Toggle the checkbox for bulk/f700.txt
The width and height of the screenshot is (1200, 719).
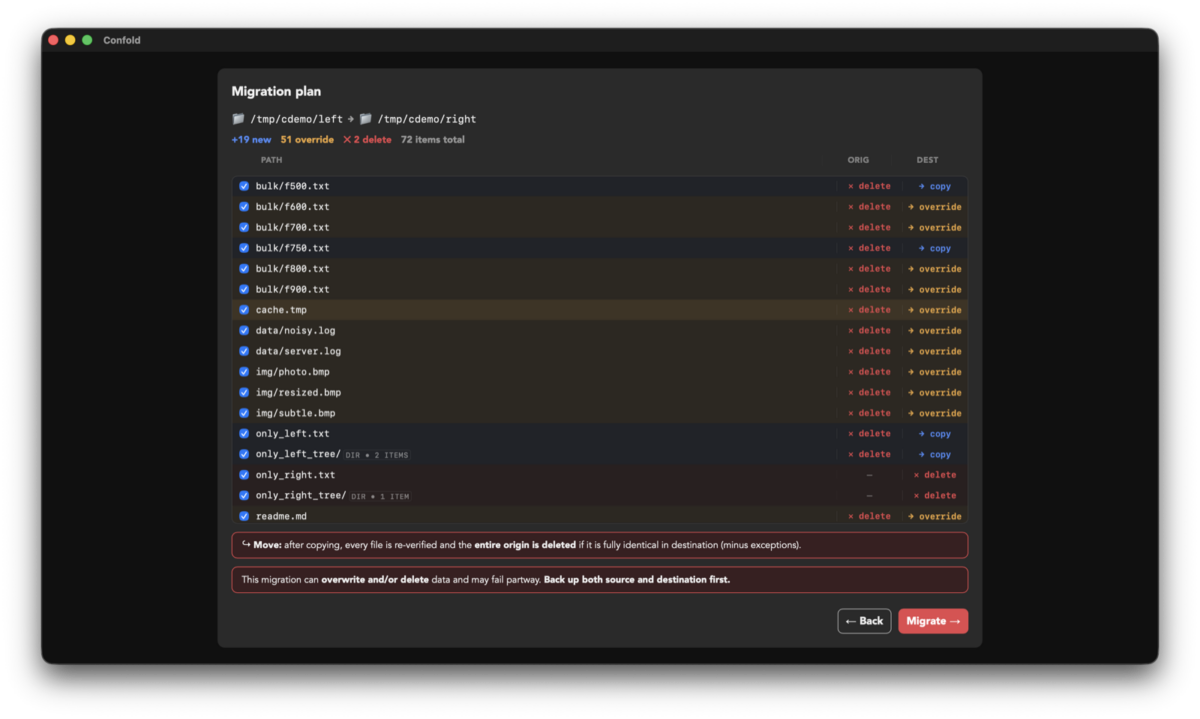244,227
